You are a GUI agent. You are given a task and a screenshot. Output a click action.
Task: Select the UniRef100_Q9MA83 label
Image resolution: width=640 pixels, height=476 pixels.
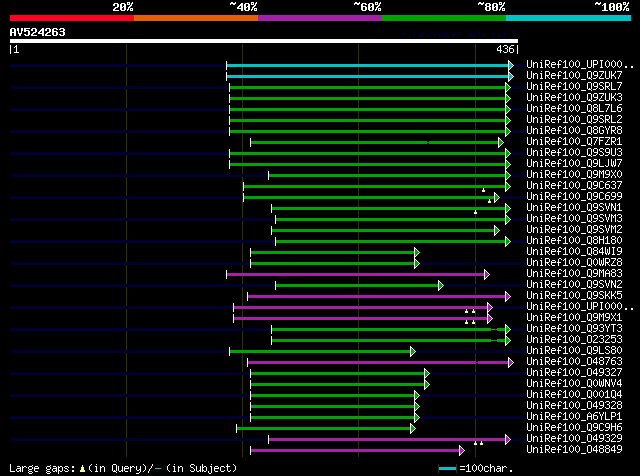tap(574, 274)
